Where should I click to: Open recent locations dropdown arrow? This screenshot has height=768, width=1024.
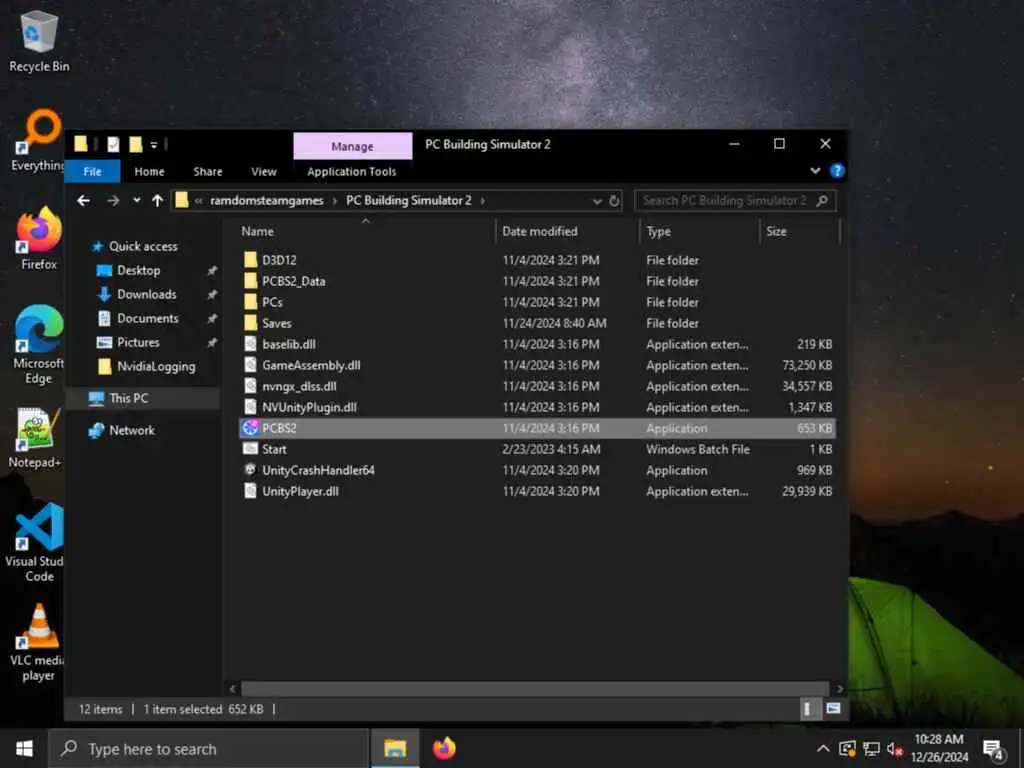tap(136, 200)
